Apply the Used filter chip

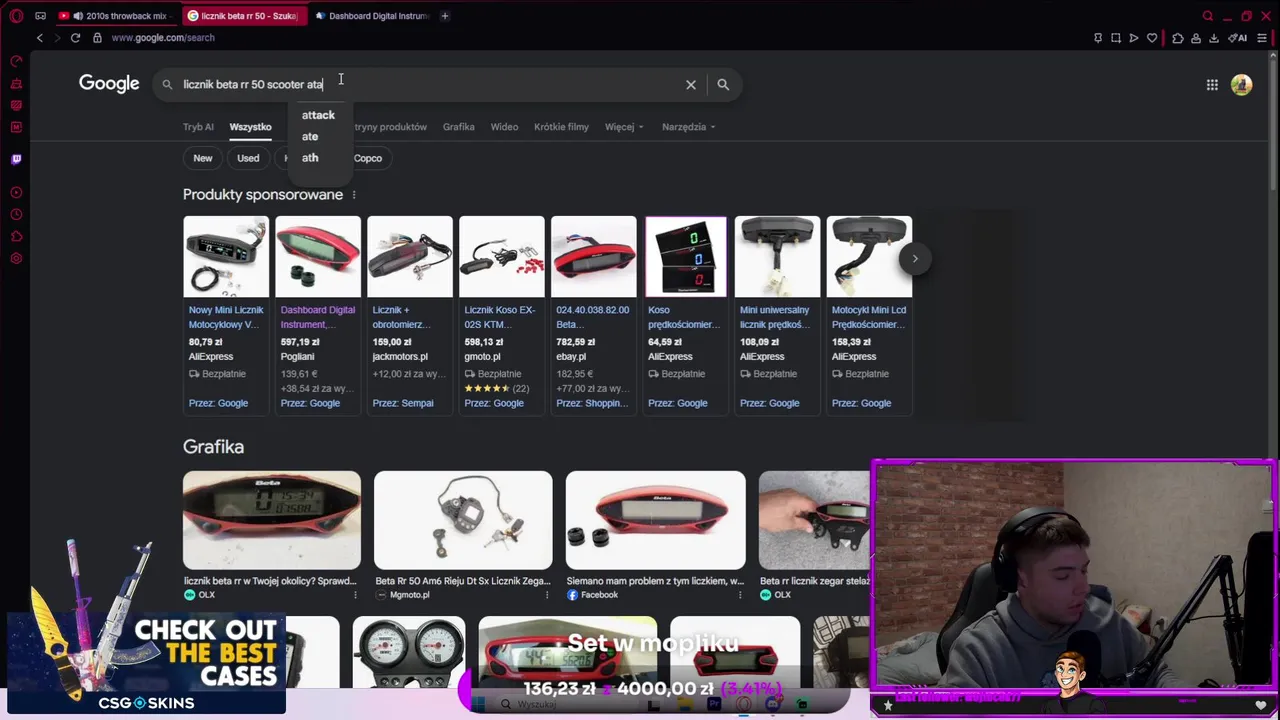(248, 158)
